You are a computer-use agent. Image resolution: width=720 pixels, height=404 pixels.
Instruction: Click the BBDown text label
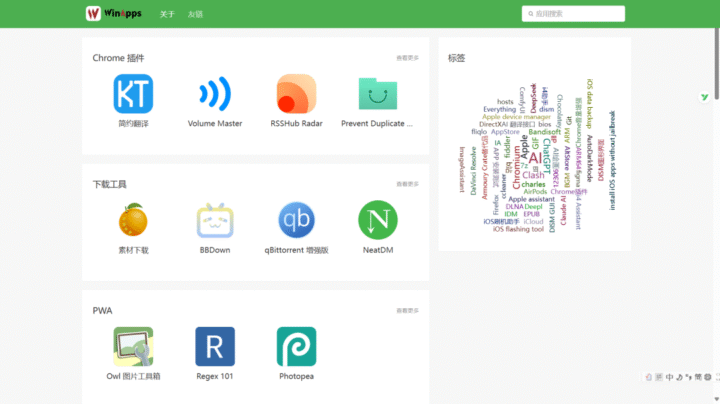point(215,250)
